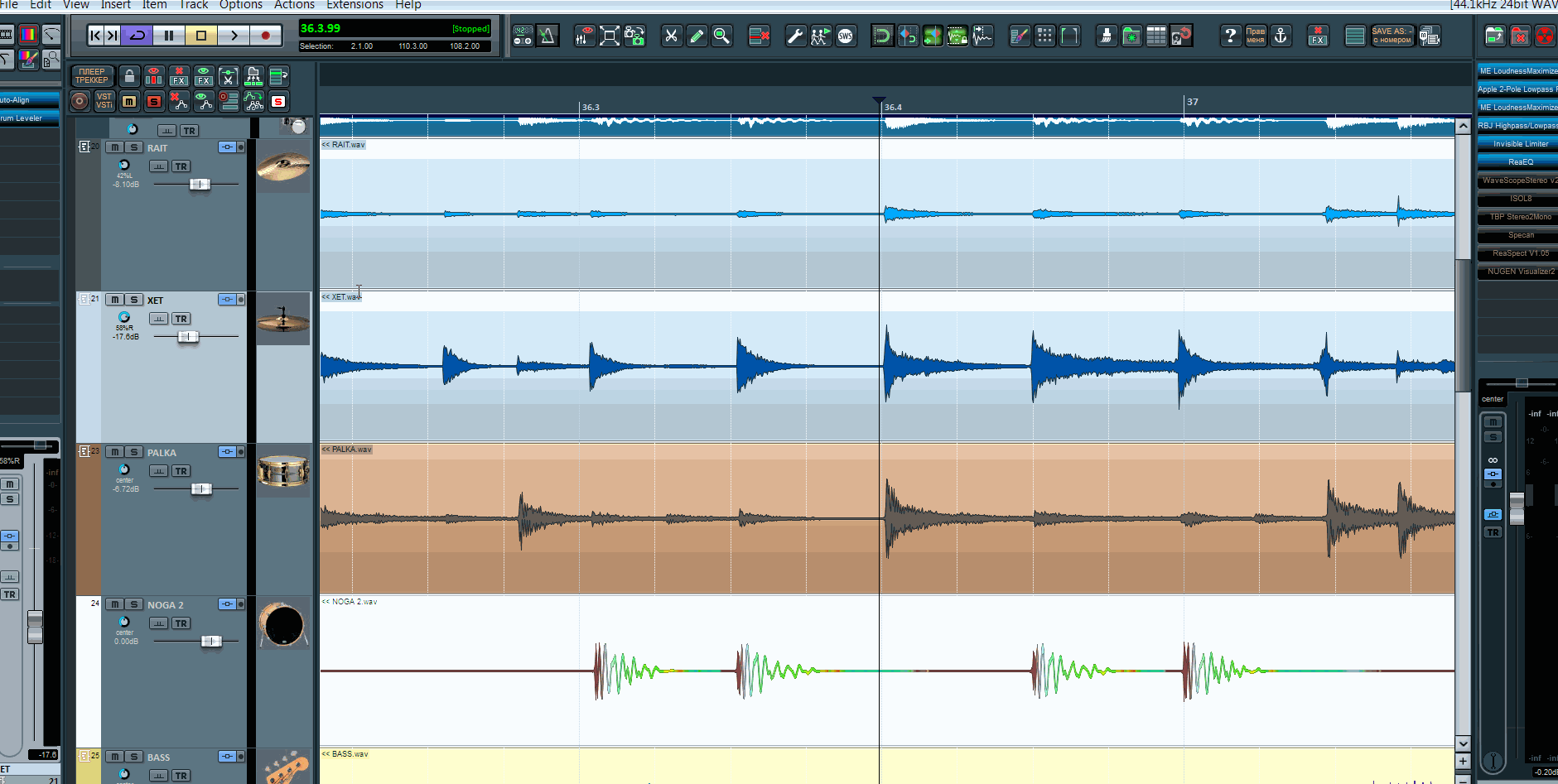This screenshot has height=784, width=1558.
Task: Click the paintbrush color icon in main toolbar
Action: click(x=1020, y=36)
